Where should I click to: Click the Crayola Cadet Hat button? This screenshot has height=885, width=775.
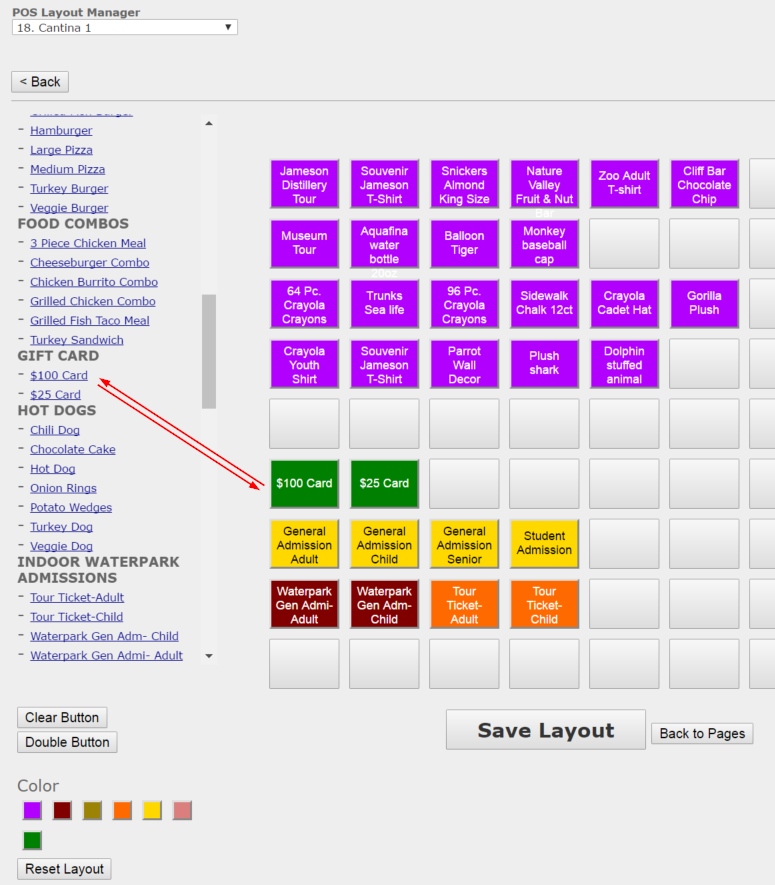(624, 304)
